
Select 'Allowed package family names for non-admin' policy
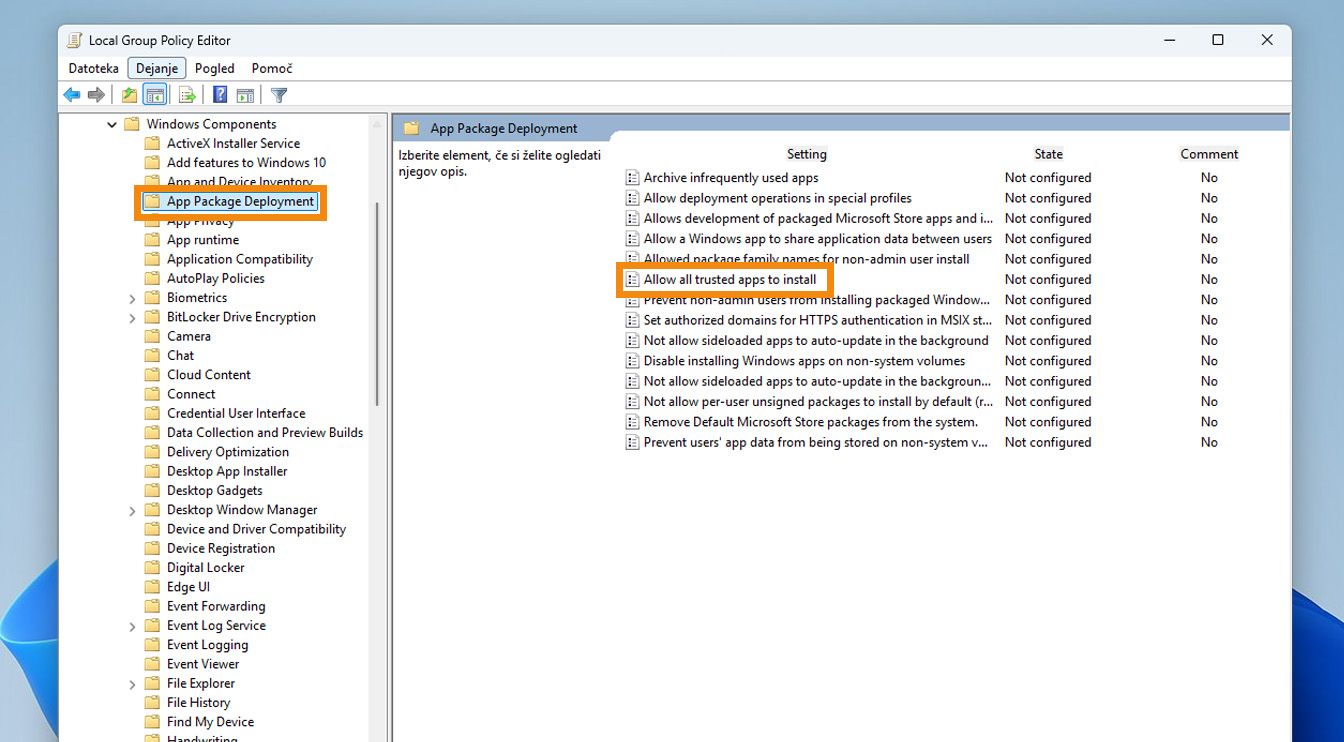click(806, 259)
